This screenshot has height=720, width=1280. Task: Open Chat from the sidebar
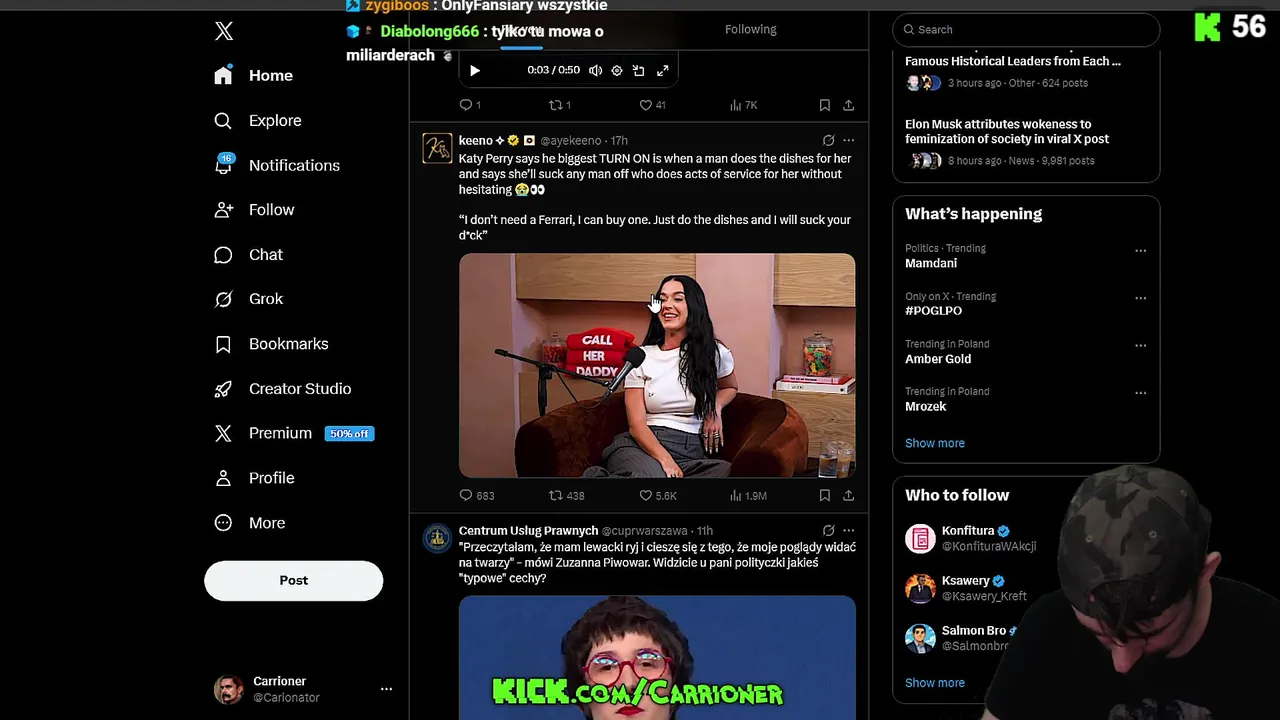tap(249, 255)
